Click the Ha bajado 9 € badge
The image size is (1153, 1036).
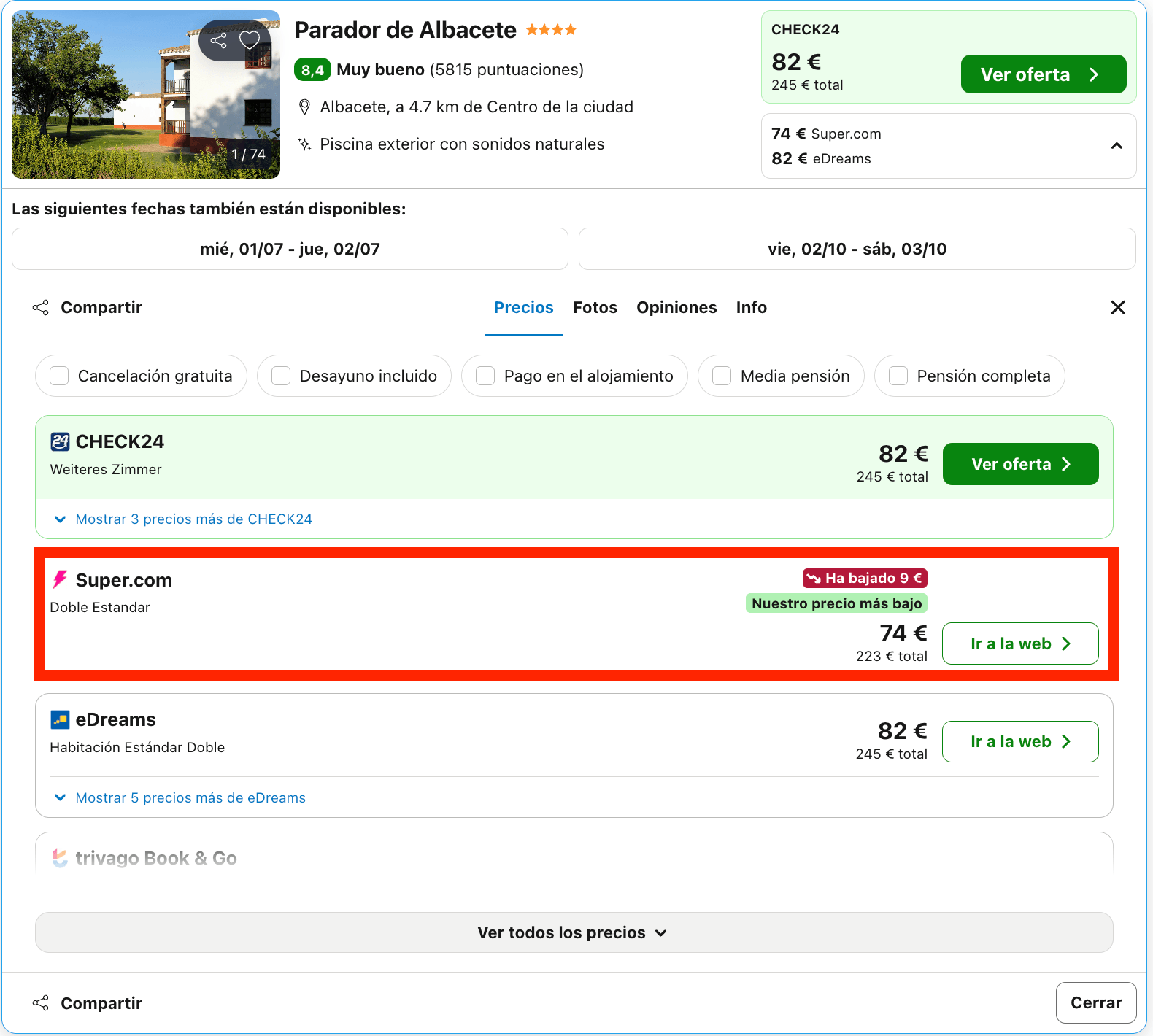[x=865, y=578]
